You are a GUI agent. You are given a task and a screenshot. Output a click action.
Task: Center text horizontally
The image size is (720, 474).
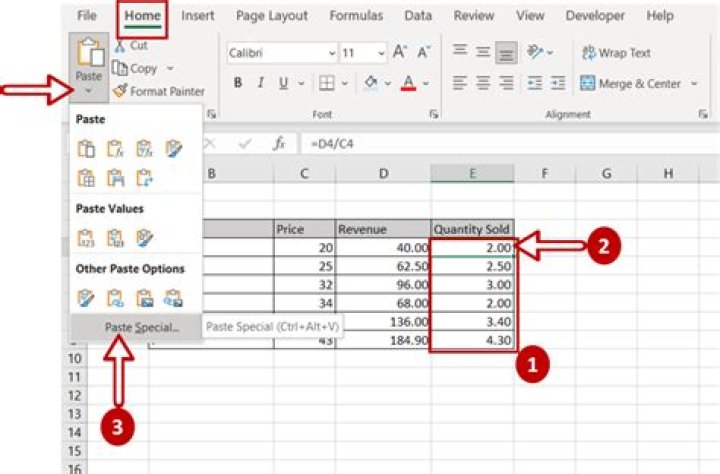pos(483,83)
